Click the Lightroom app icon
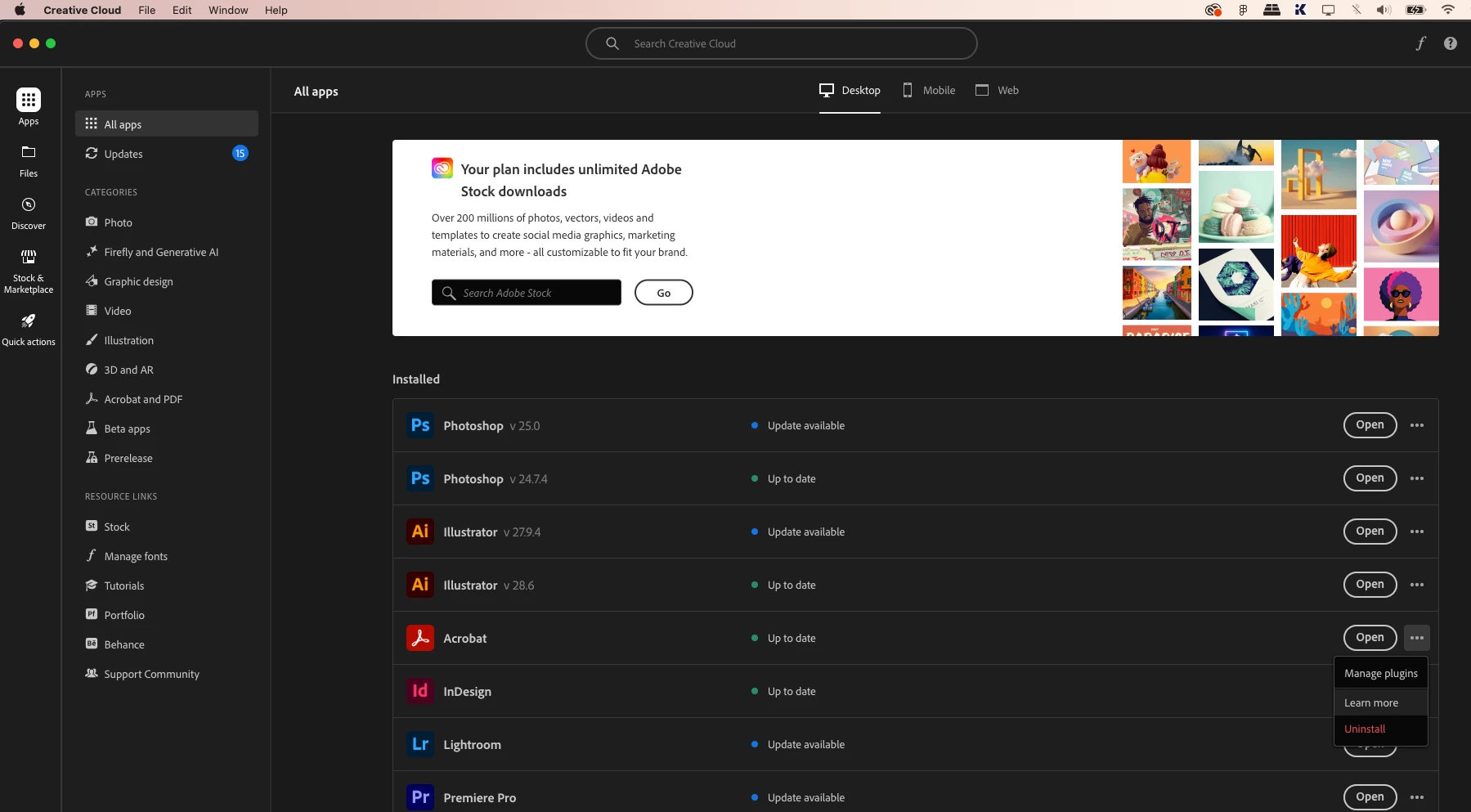 click(420, 744)
